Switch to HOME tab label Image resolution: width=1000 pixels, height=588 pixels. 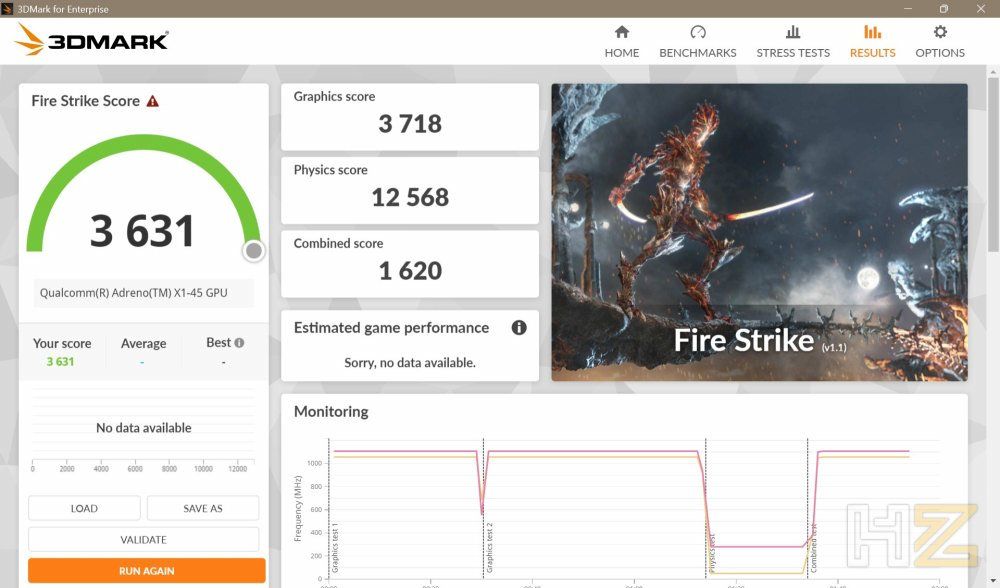click(622, 53)
